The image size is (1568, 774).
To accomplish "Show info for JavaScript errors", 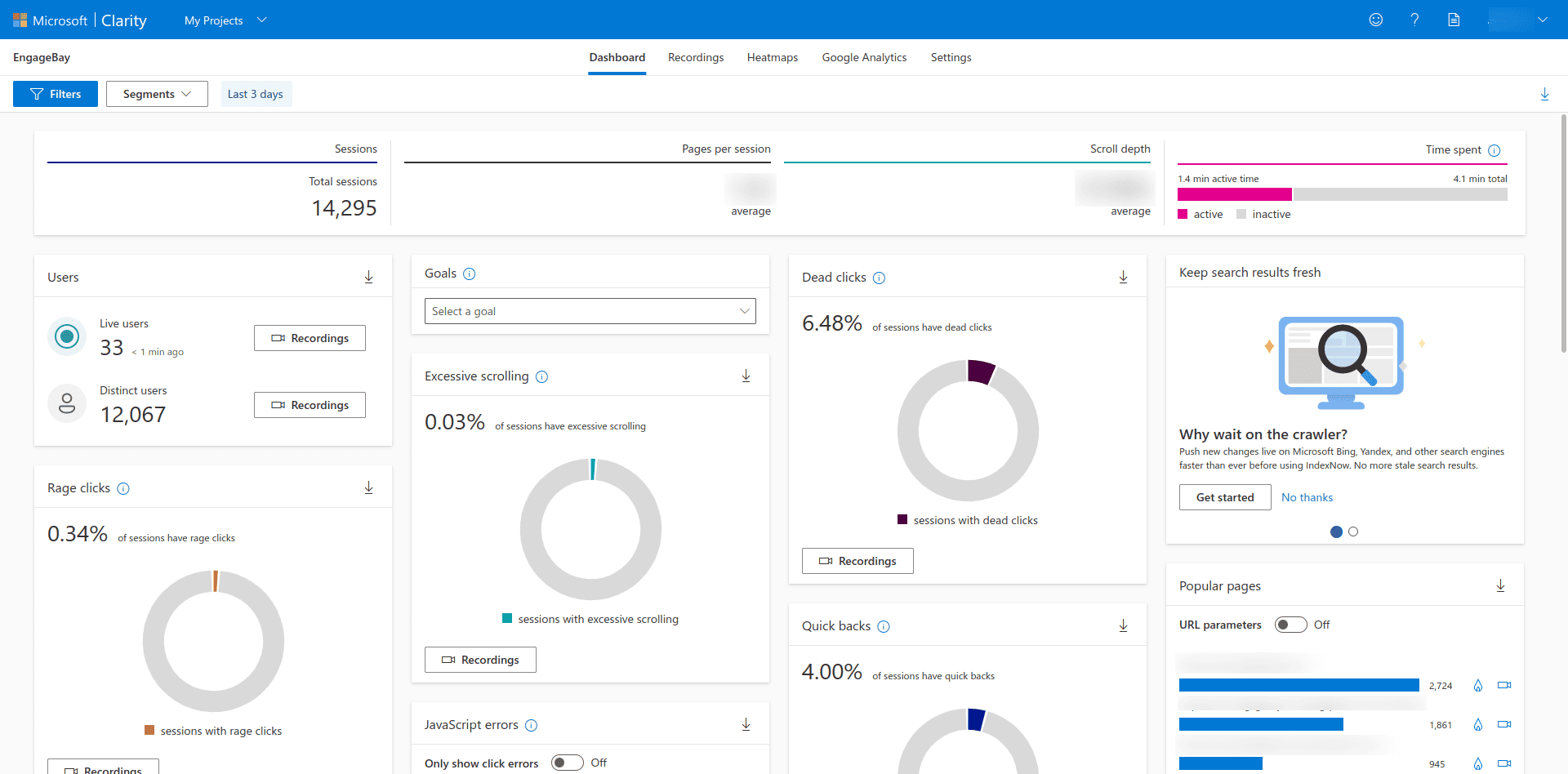I will 531,726.
